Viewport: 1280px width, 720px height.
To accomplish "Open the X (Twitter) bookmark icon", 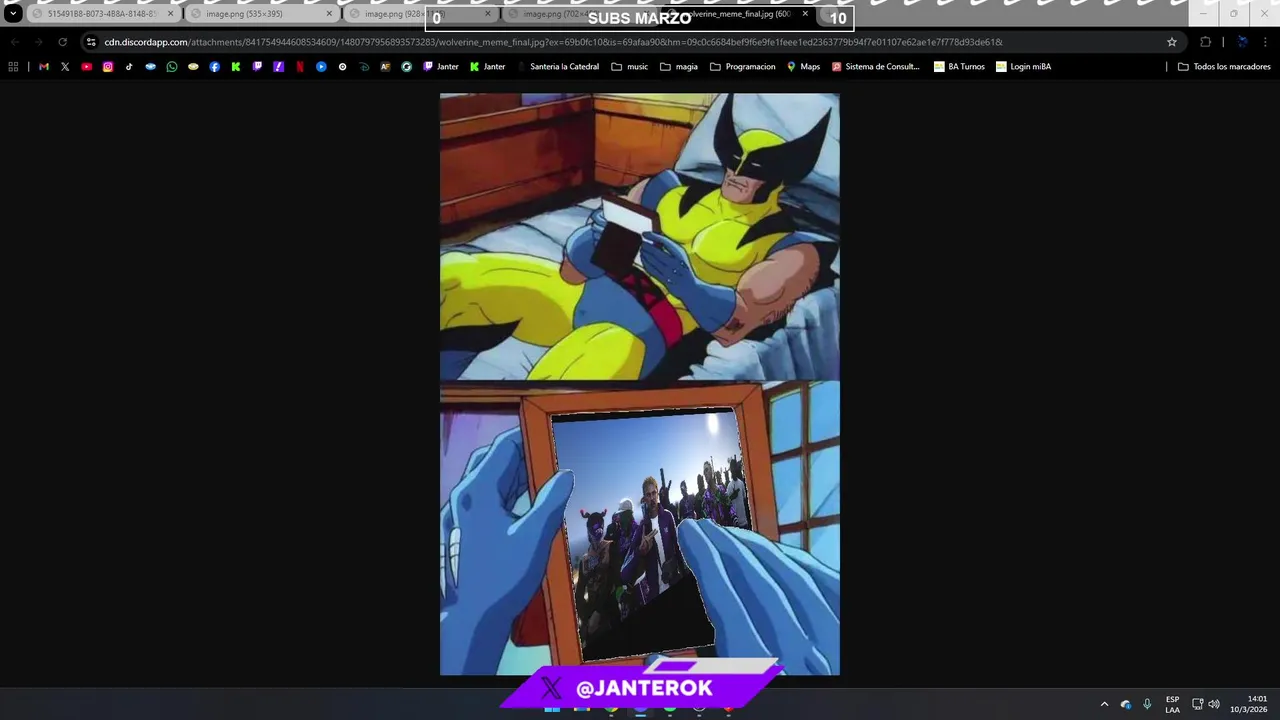I will (65, 67).
